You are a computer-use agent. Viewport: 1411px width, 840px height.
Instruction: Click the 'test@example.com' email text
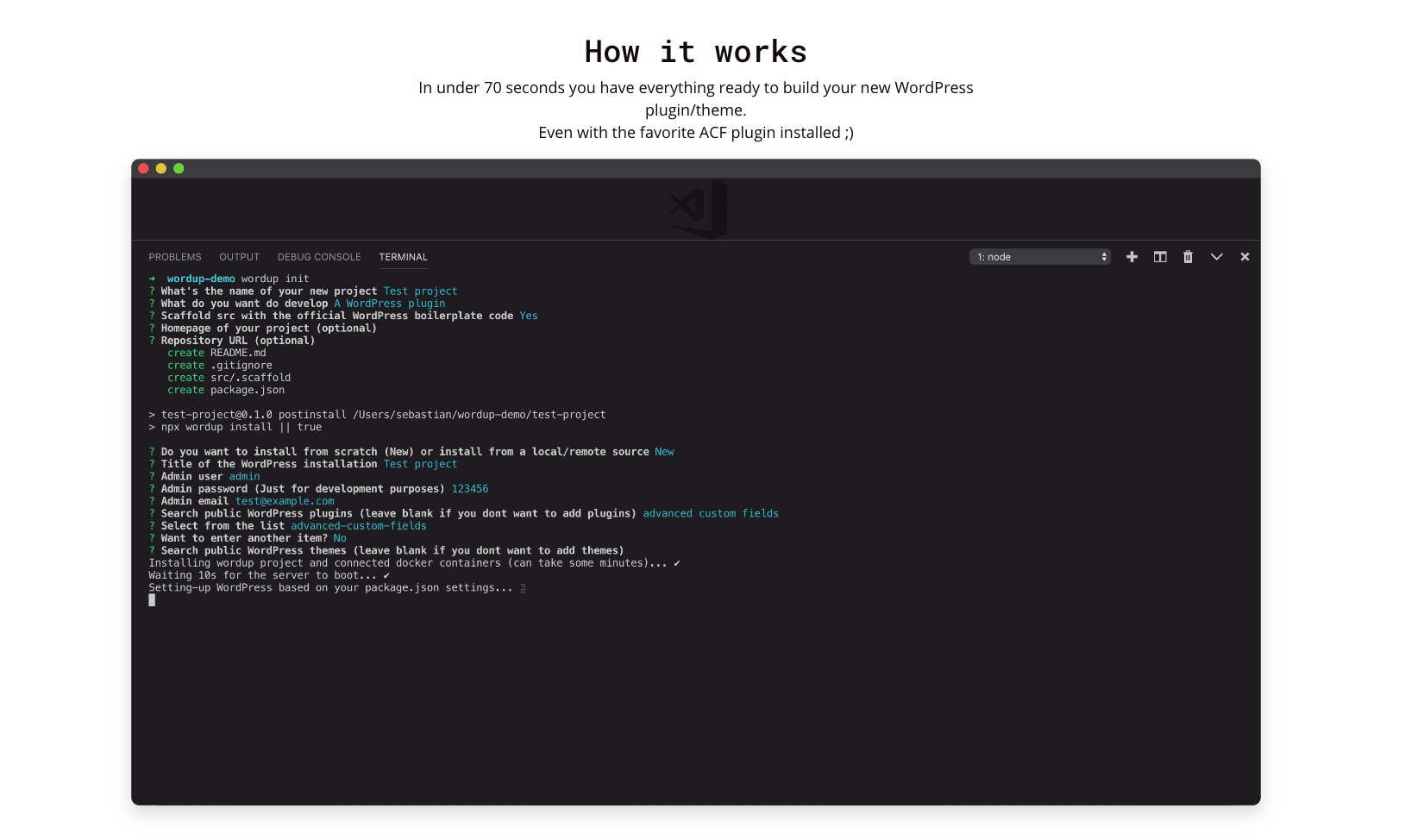point(285,501)
